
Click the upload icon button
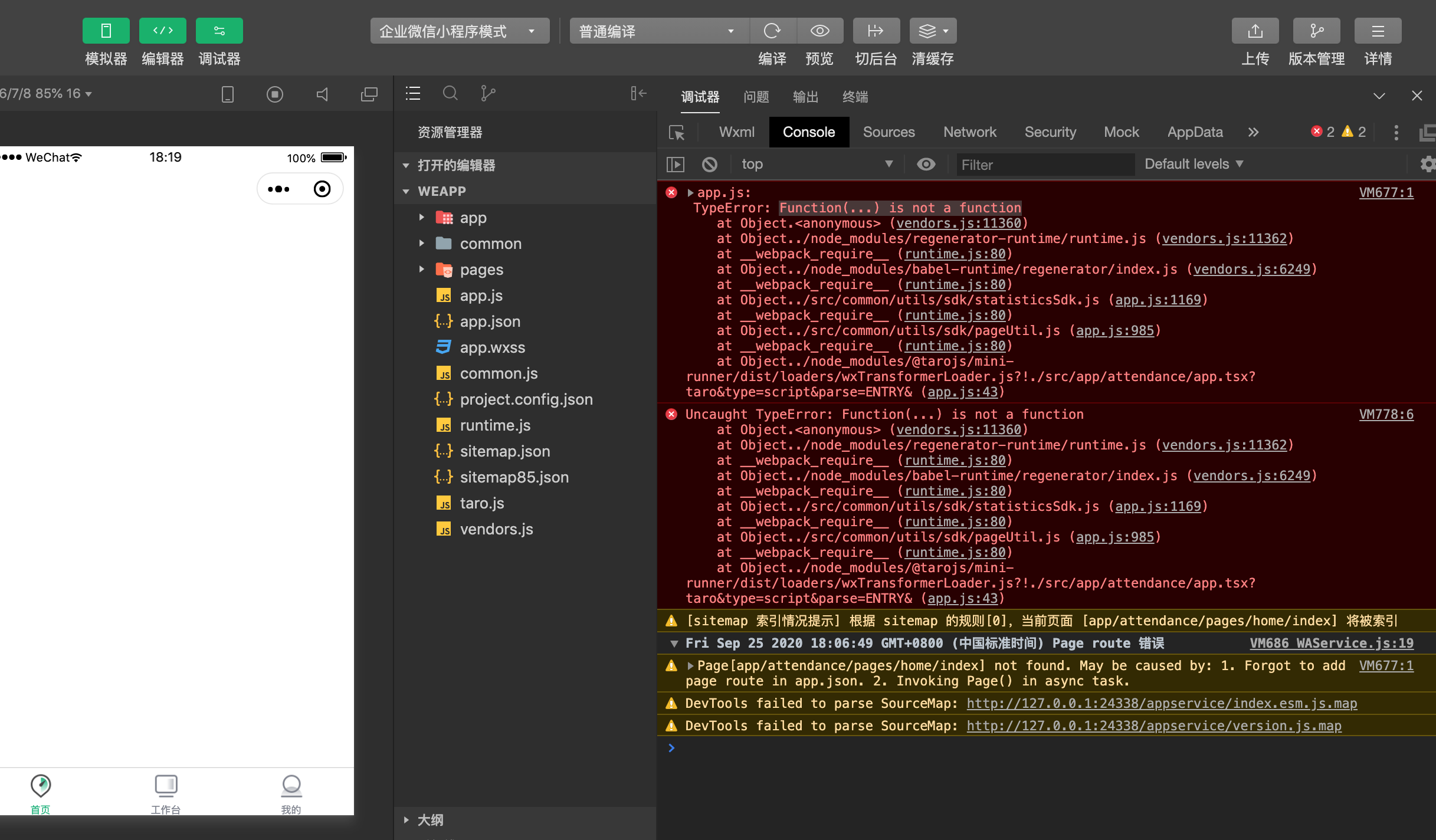(x=1255, y=31)
